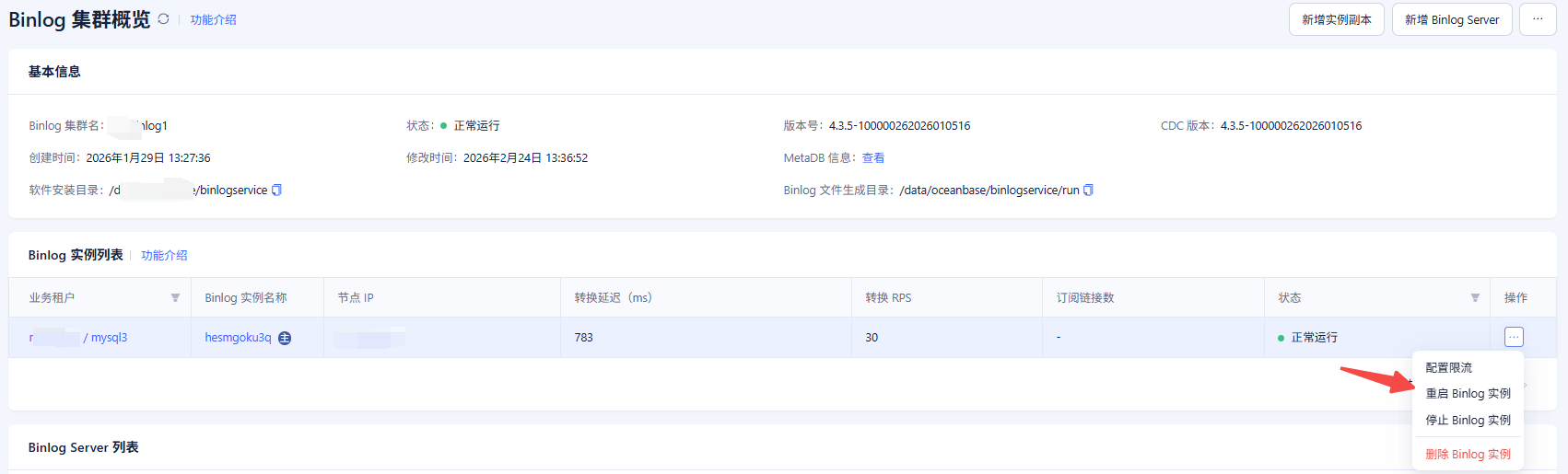Viewport: 1568px width, 474px height.
Task: Copy the Binlog 文件生成目录 path
Action: [1088, 191]
